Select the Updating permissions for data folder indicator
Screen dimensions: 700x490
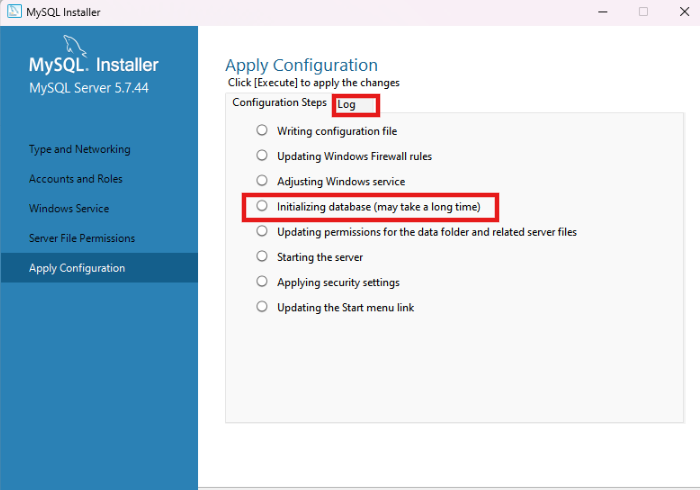pos(262,231)
